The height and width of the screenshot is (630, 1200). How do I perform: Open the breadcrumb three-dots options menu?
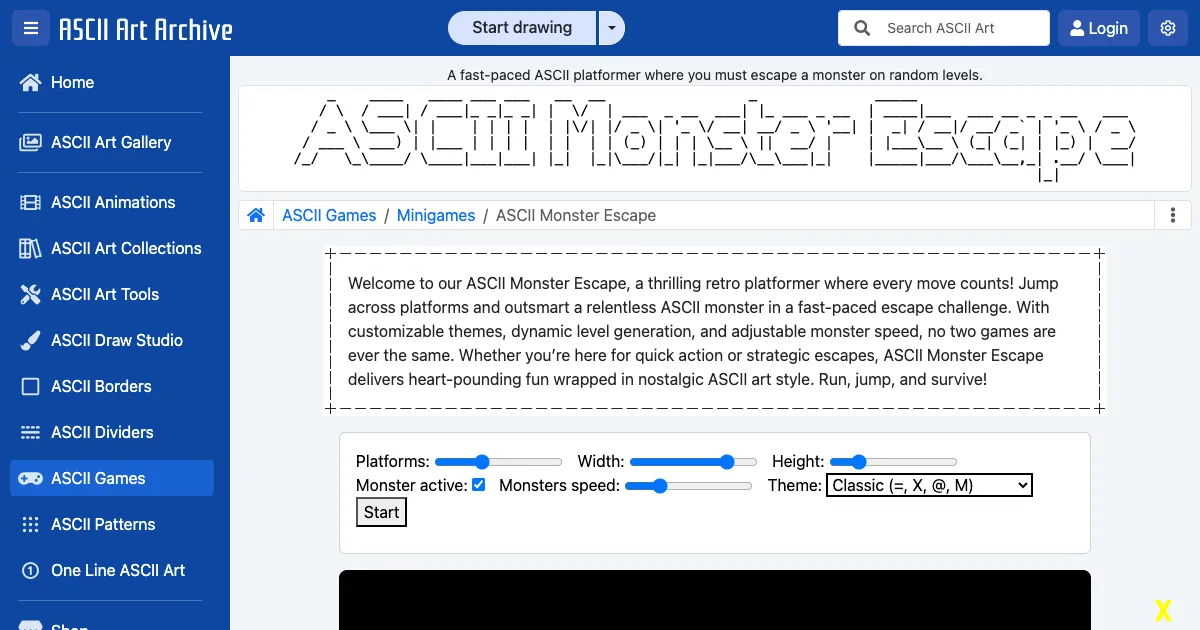click(1172, 215)
